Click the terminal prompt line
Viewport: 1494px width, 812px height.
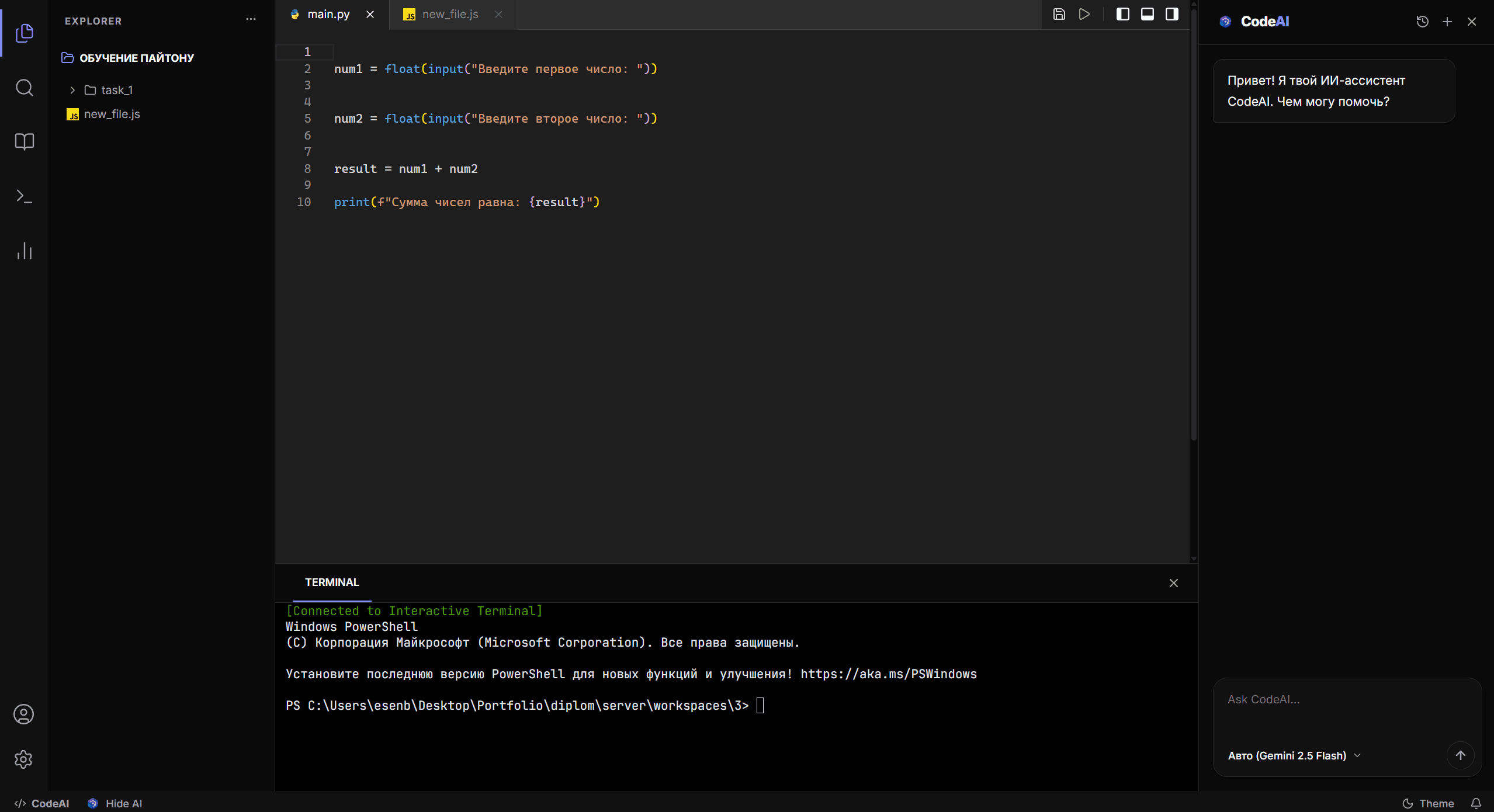(x=525, y=706)
